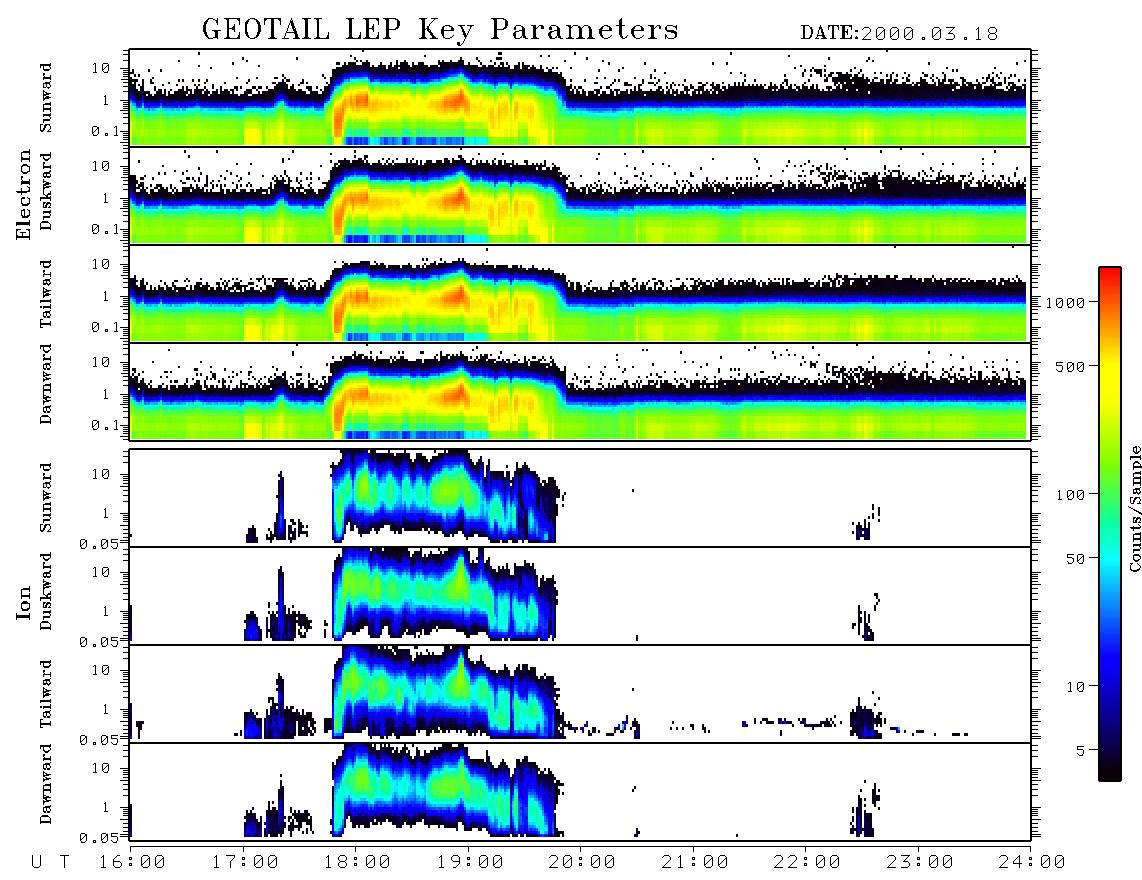Select the "DATE:2000.03.18" text

[x=899, y=34]
